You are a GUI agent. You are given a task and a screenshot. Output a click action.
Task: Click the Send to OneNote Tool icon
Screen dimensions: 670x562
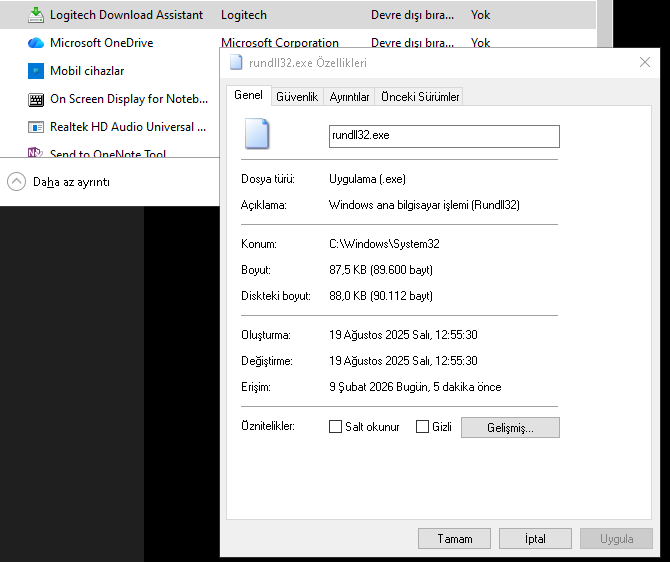(x=35, y=152)
